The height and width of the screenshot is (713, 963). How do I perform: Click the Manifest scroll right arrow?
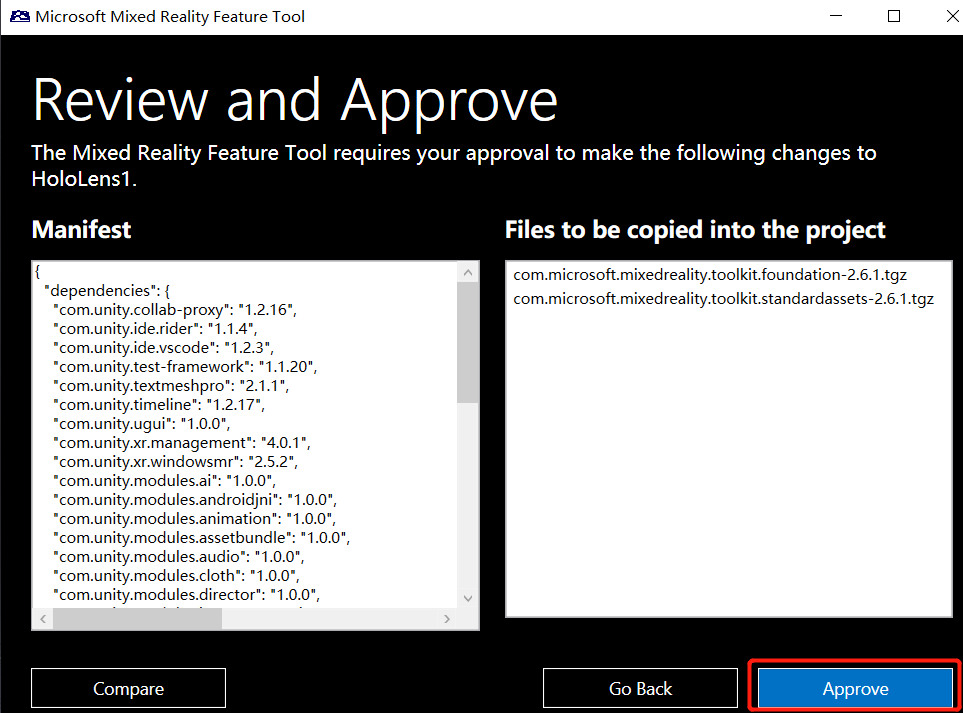pyautogui.click(x=448, y=619)
